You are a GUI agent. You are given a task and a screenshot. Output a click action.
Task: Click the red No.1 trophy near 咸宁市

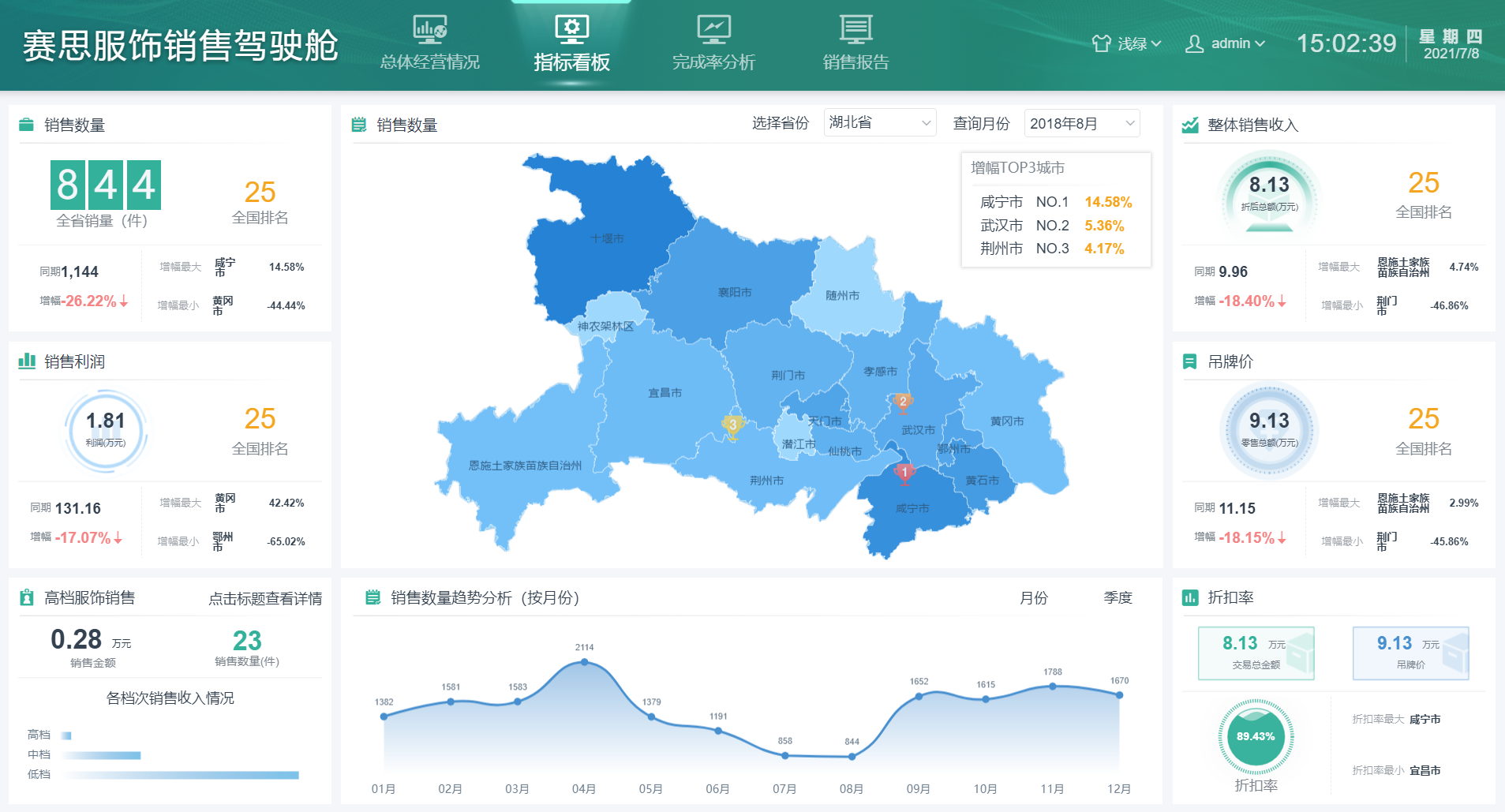point(904,473)
